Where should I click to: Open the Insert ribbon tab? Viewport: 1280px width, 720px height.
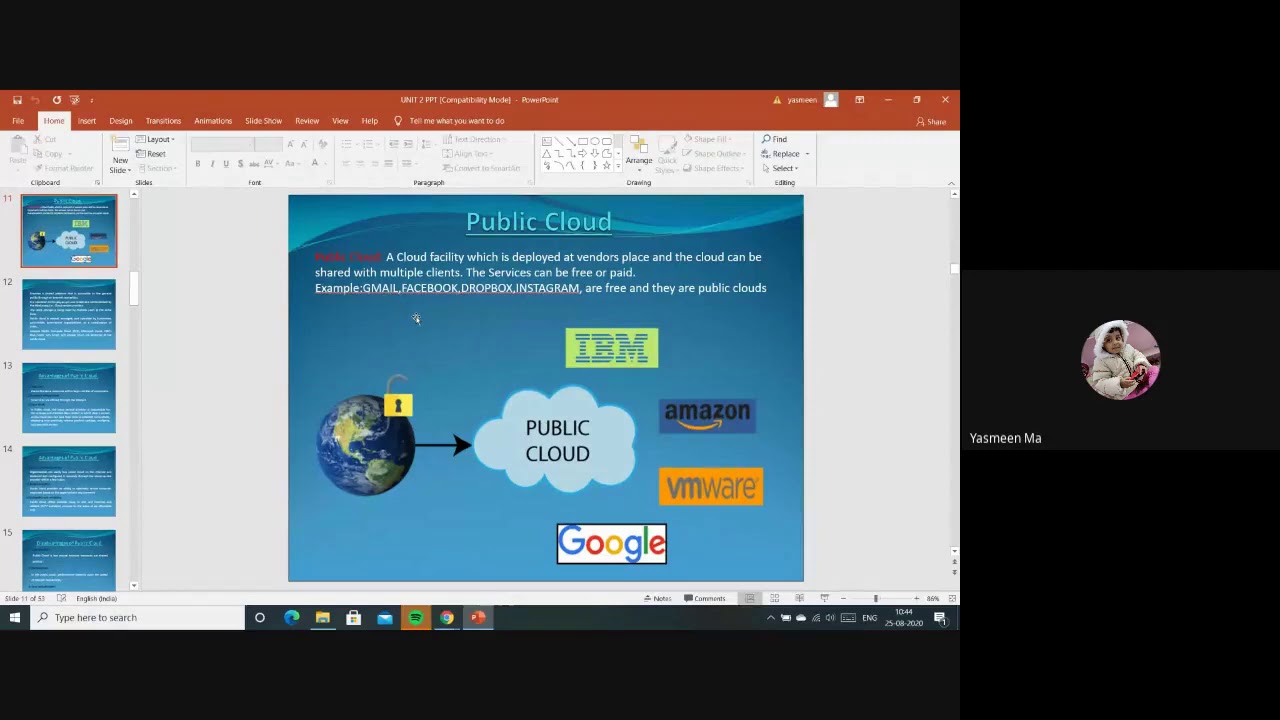[x=87, y=121]
